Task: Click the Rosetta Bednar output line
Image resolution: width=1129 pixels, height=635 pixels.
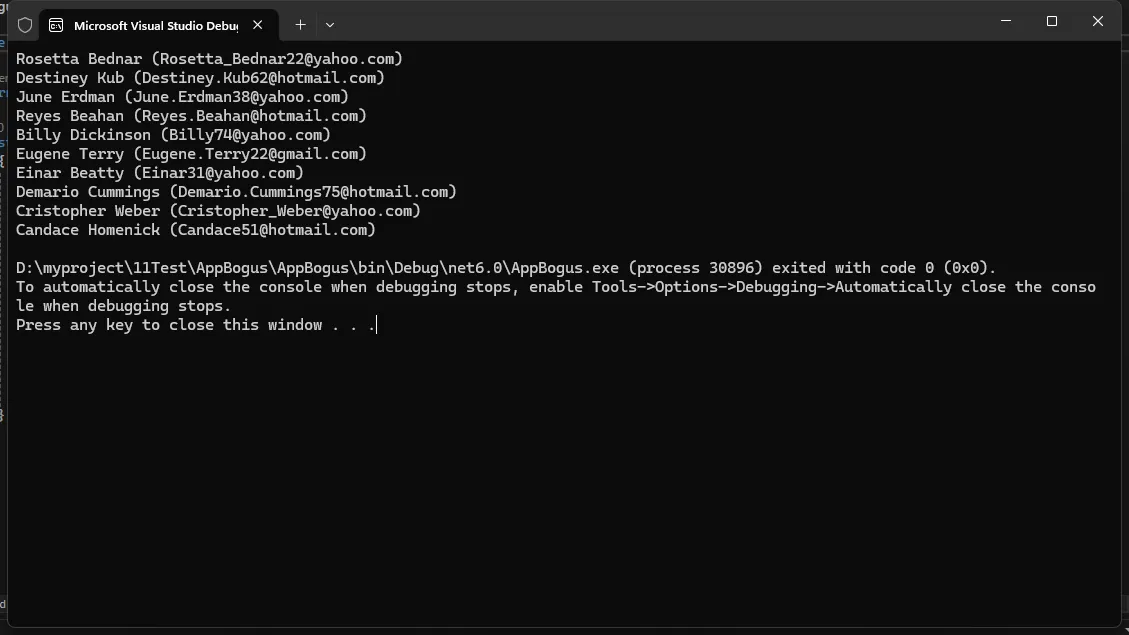Action: click(209, 59)
